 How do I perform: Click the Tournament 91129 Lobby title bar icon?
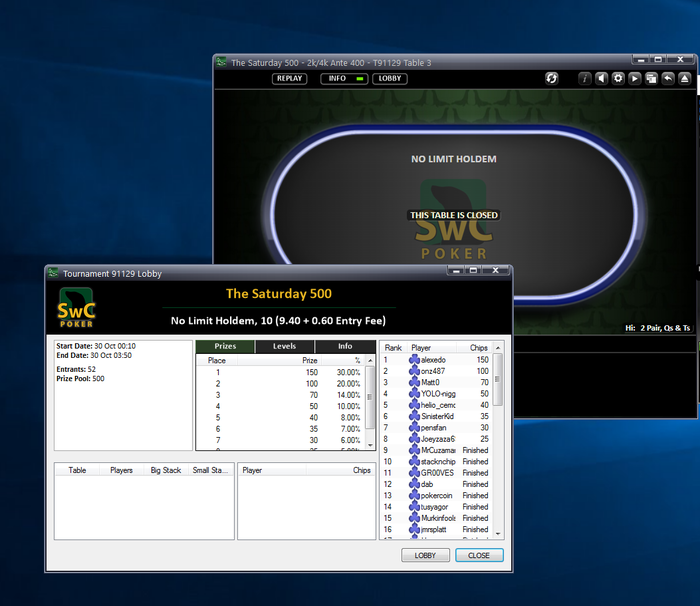(53, 273)
